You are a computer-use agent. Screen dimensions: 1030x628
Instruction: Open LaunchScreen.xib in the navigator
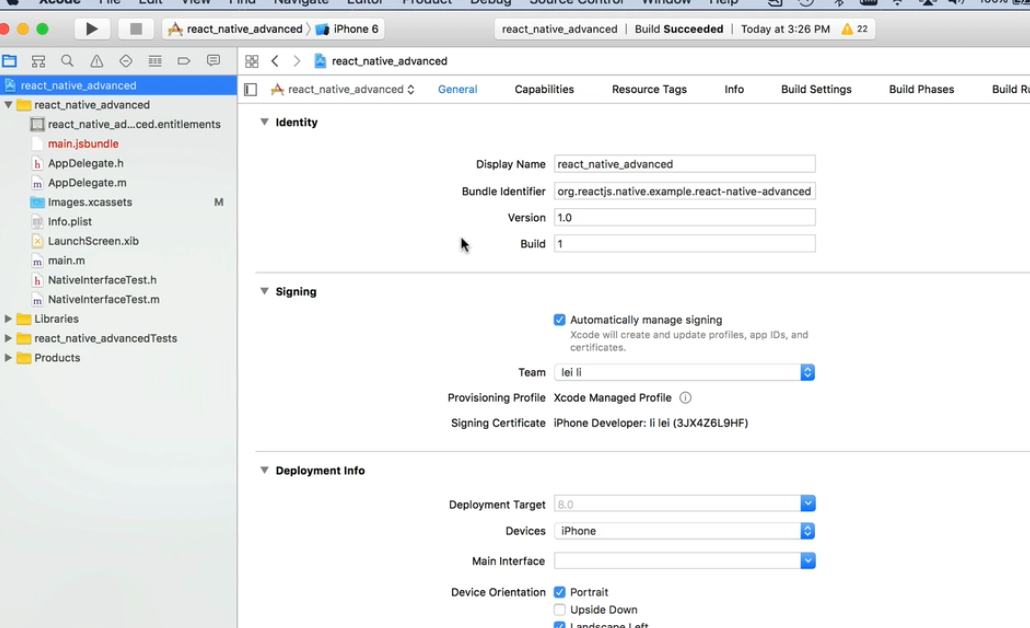pyautogui.click(x=93, y=241)
